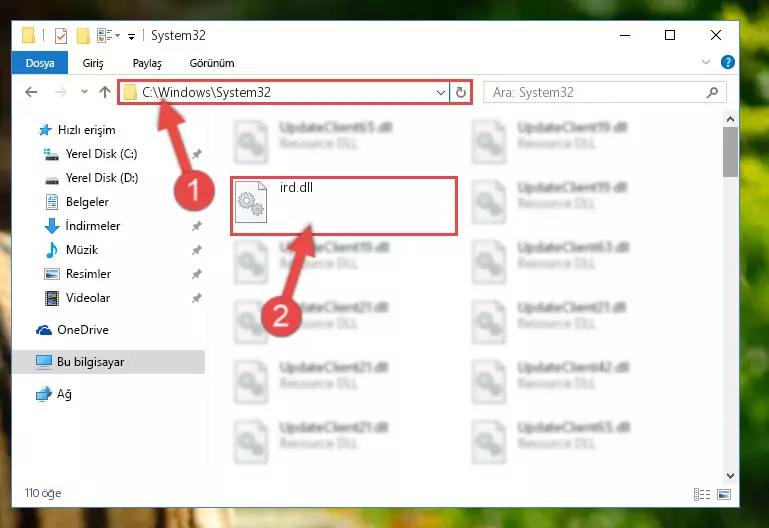Click the pin icon next to Videolar
Screen dimensions: 769x528
click(x=197, y=298)
